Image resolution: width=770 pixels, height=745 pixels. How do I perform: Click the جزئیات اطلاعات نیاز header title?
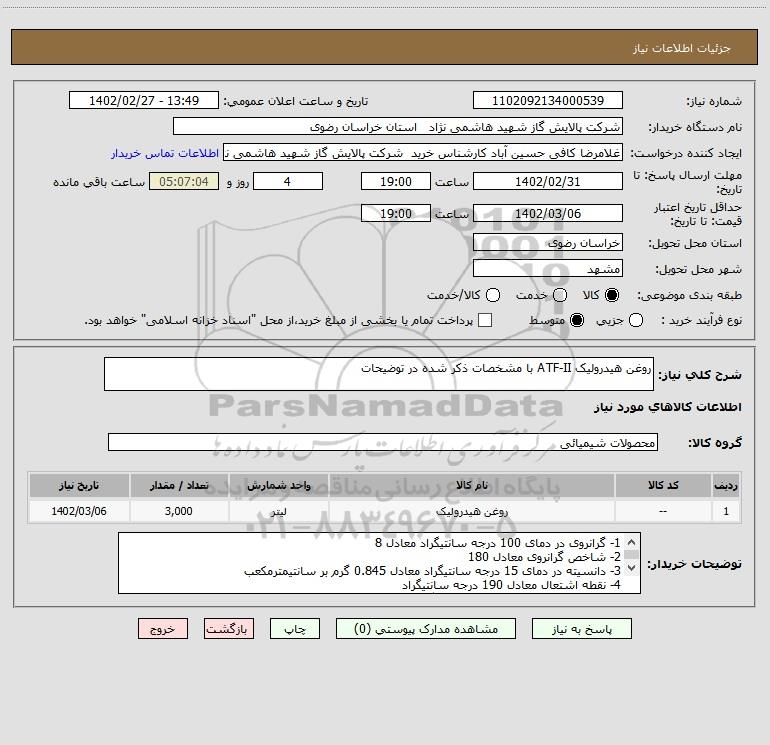[682, 48]
